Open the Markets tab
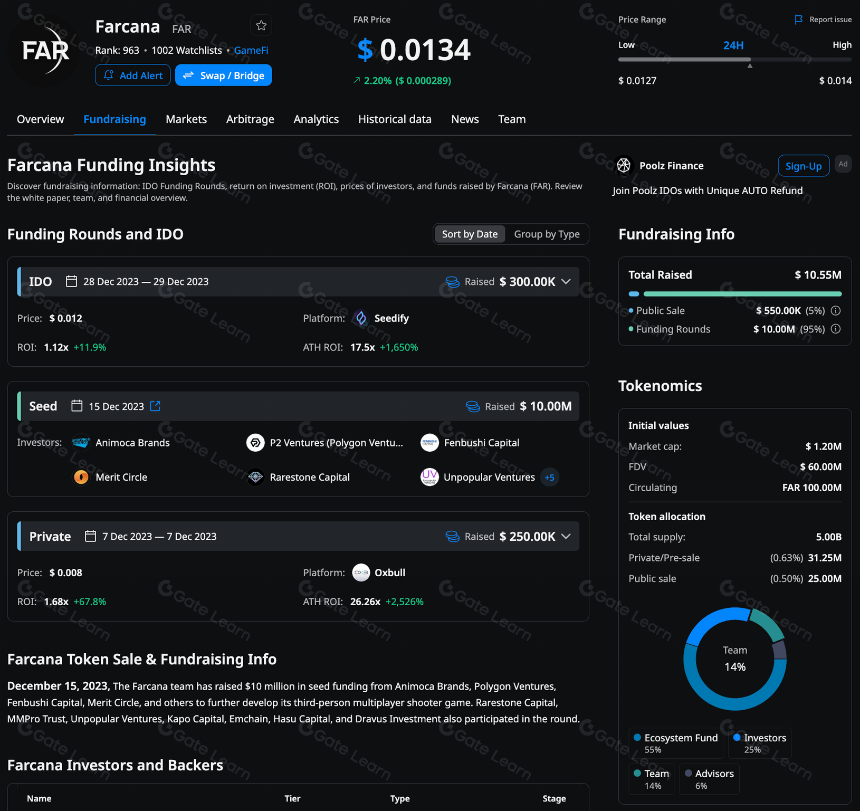The width and height of the screenshot is (860, 811). pyautogui.click(x=186, y=119)
